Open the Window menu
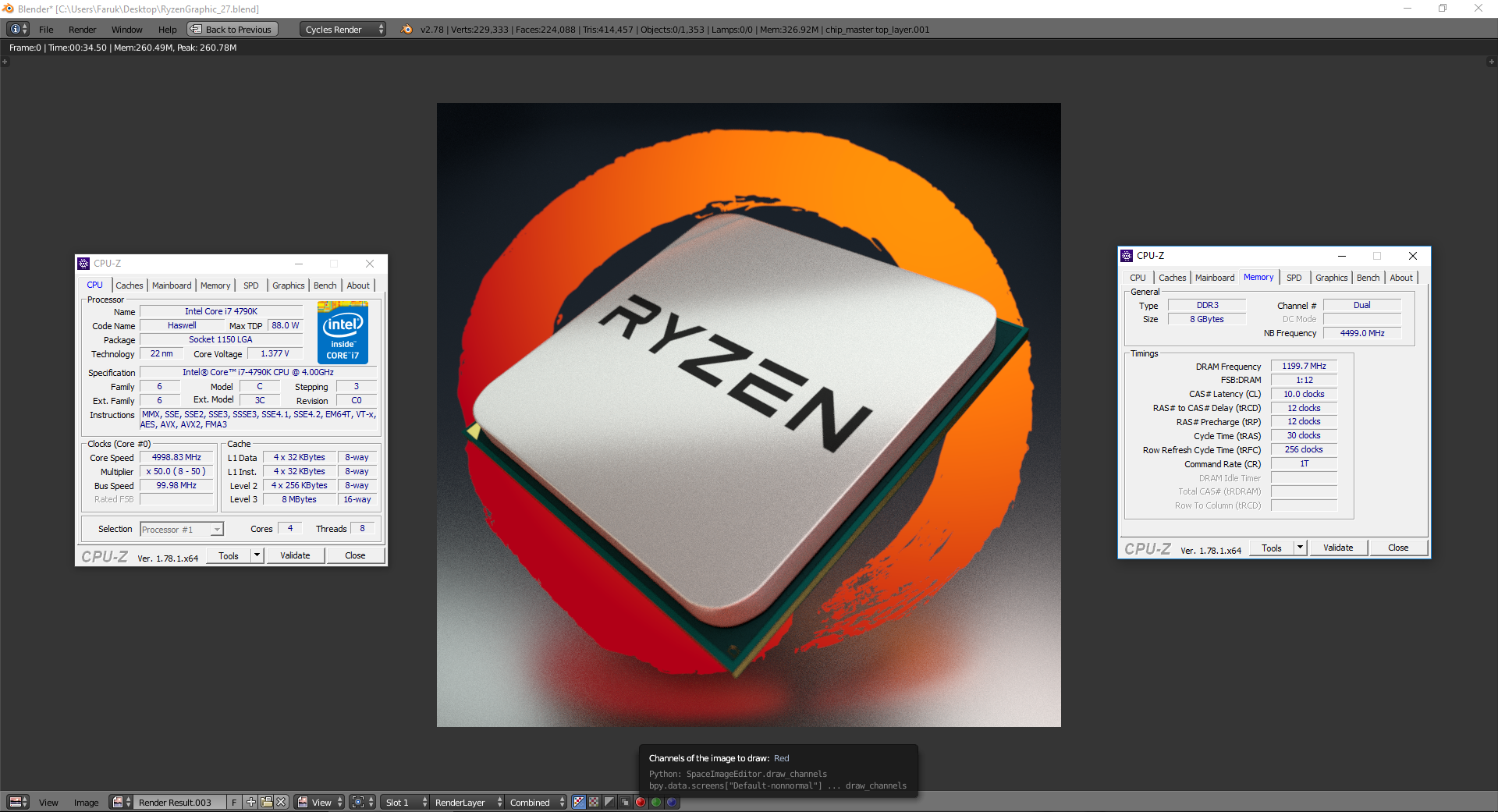 126,30
